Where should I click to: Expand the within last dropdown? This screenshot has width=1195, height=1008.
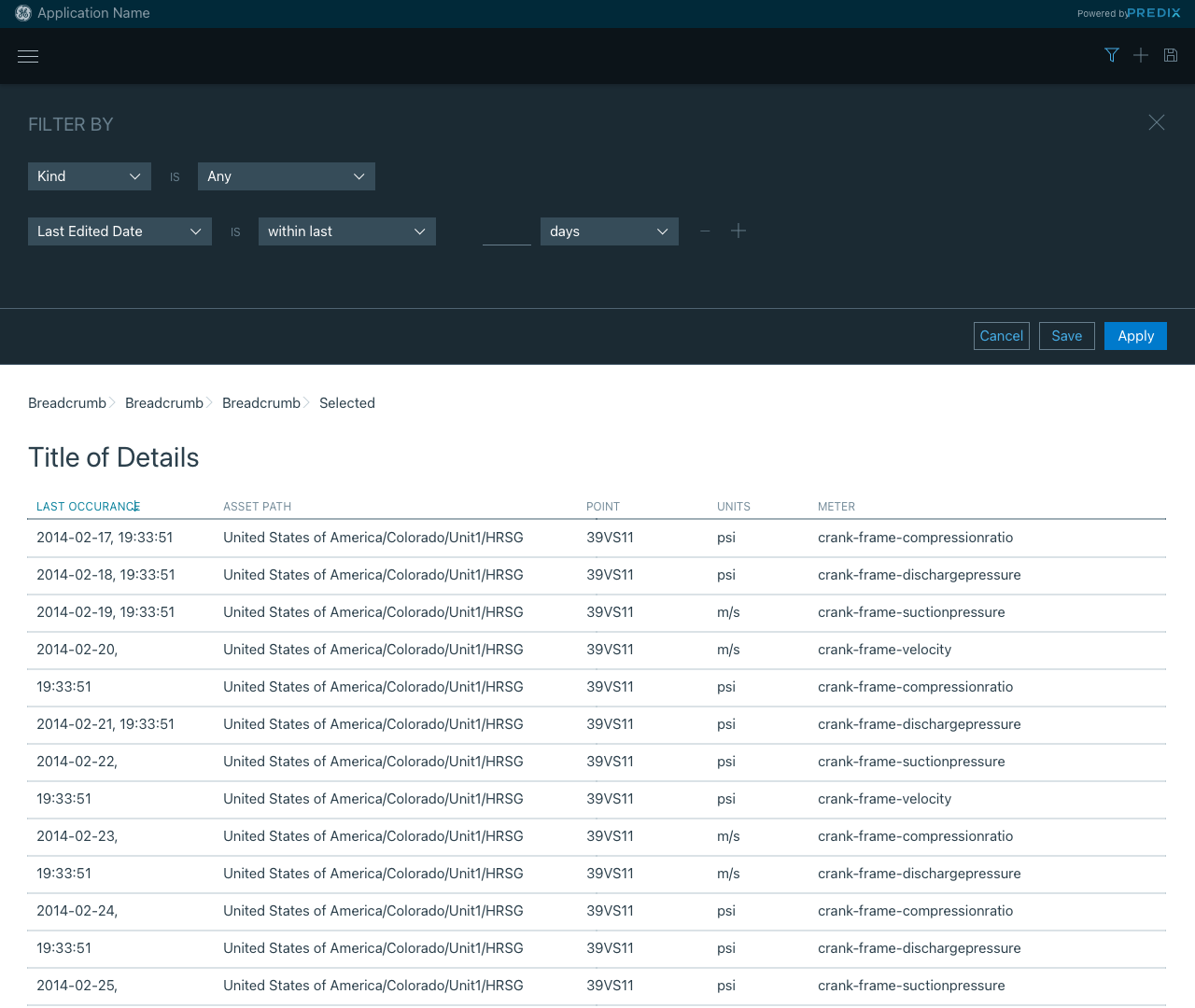coord(347,231)
